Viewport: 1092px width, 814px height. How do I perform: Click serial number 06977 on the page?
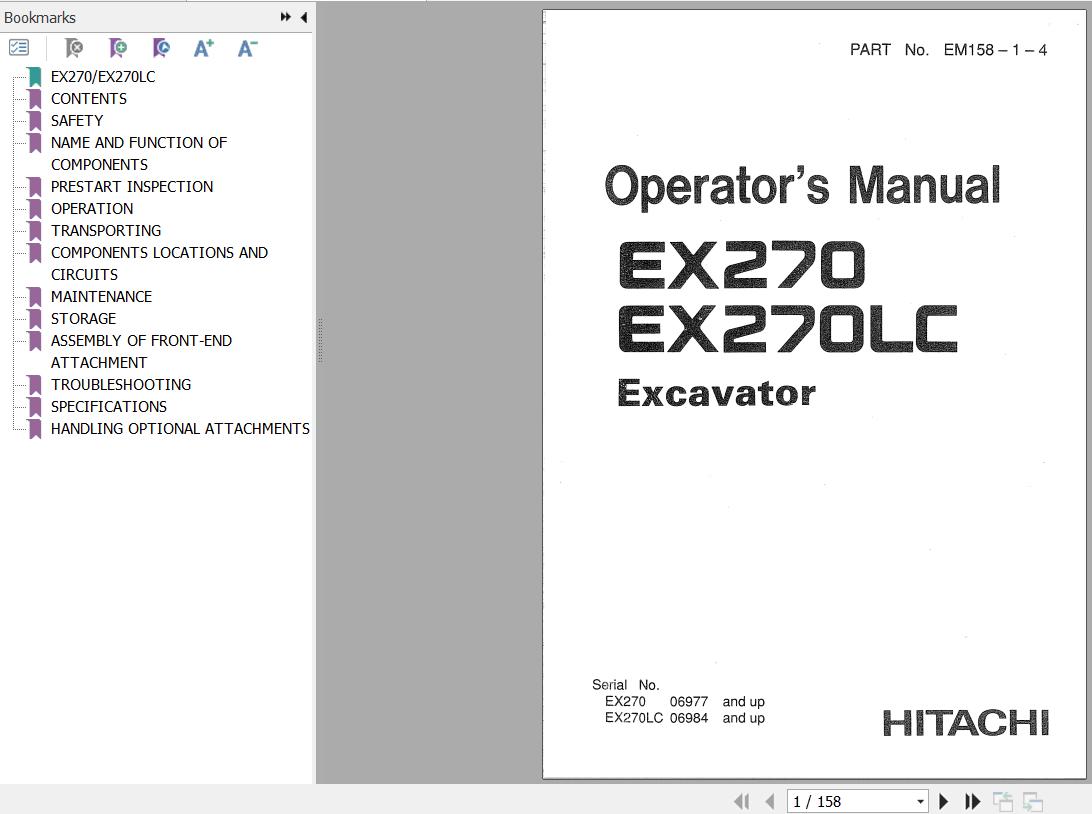tap(689, 702)
